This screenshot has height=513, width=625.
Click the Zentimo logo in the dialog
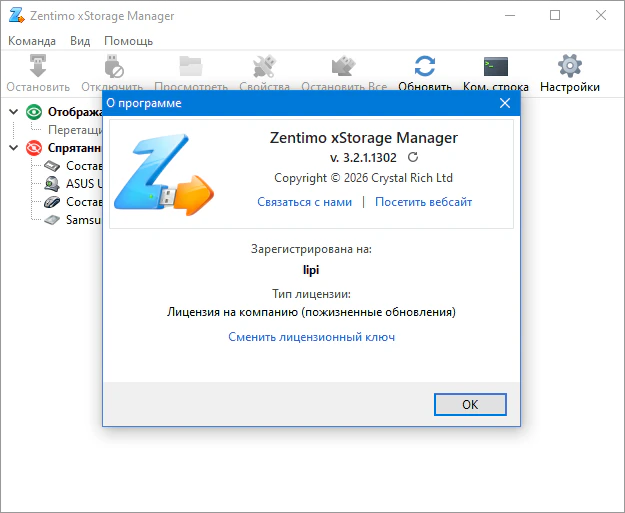click(173, 177)
